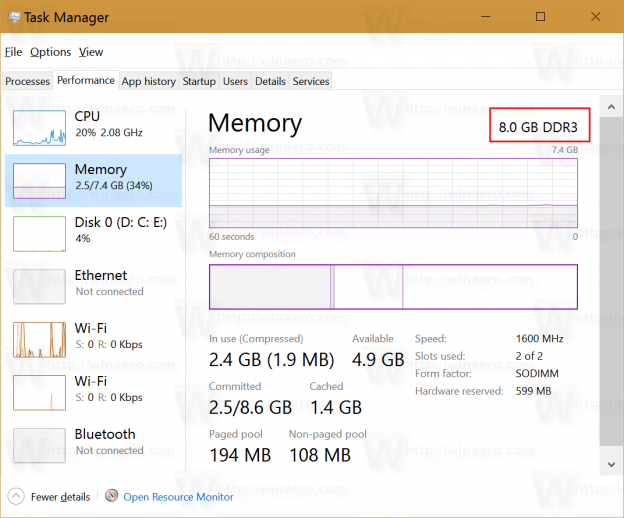Click the Paged pool 194 MB value
The image size is (624, 518).
pyautogui.click(x=240, y=455)
